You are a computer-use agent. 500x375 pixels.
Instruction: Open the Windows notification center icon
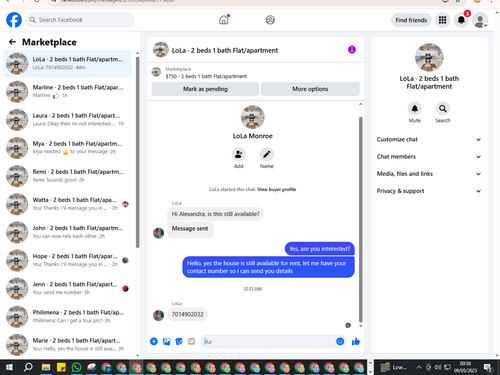pyautogui.click(x=488, y=368)
